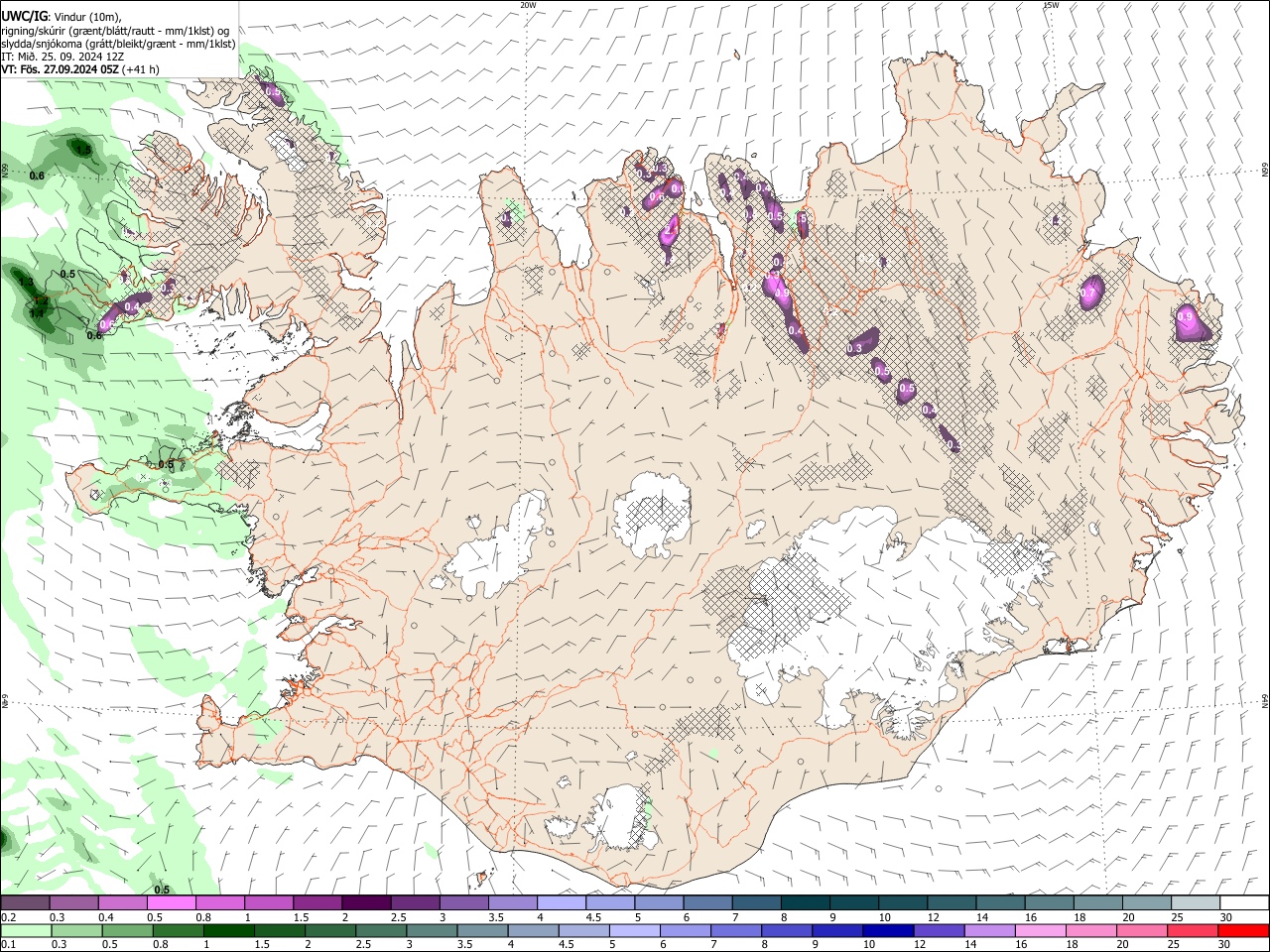
Task: Click the 0.3 snow value in the north-central highlands
Action: (855, 349)
